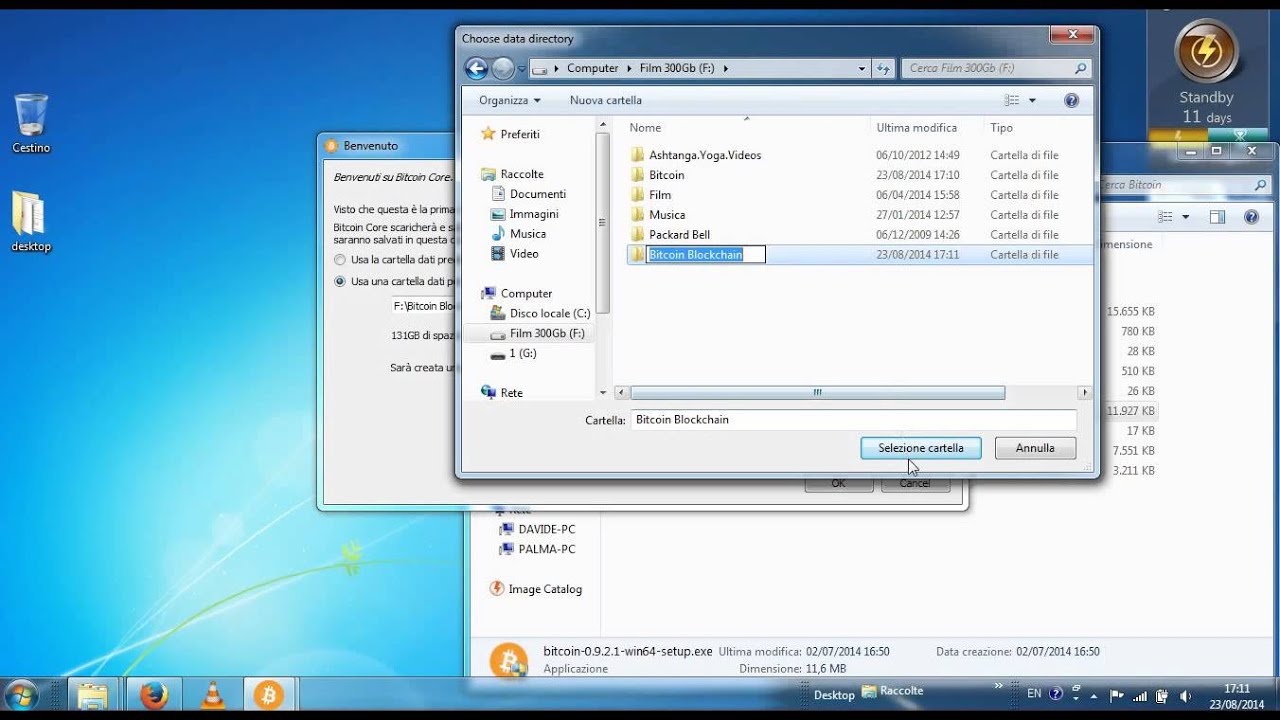Image resolution: width=1280 pixels, height=720 pixels.
Task: Click the navigation pane vertical scrollbar
Action: point(603,223)
